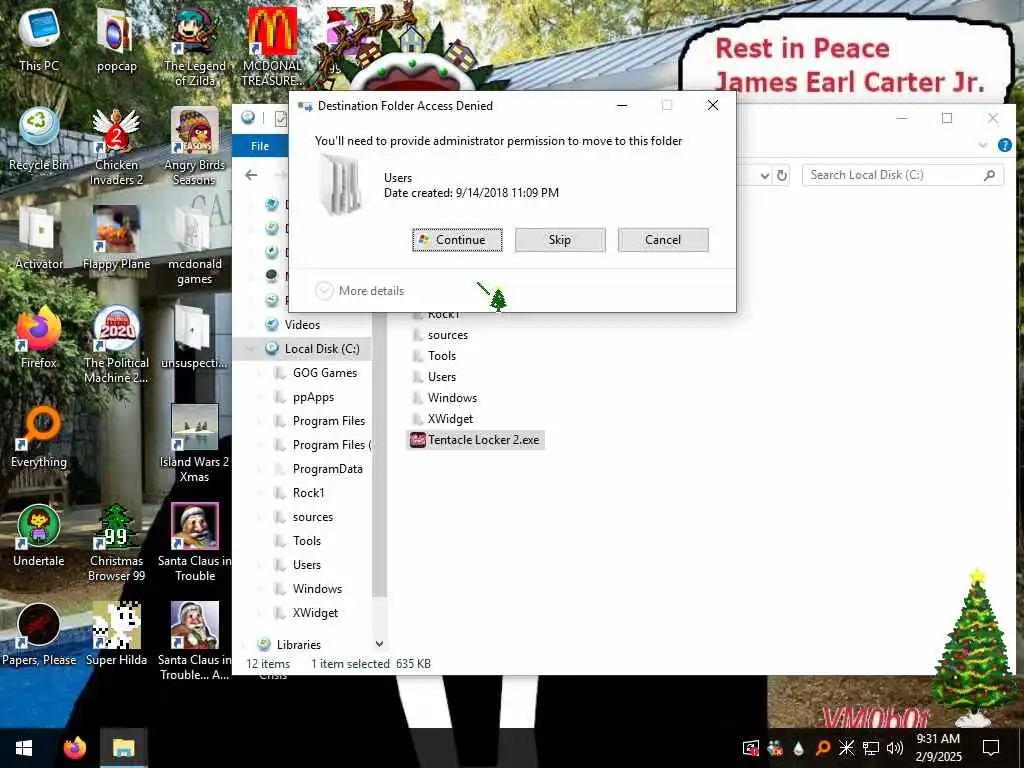Click the Everything tray search icon
The width and height of the screenshot is (1024, 768).
(823, 748)
